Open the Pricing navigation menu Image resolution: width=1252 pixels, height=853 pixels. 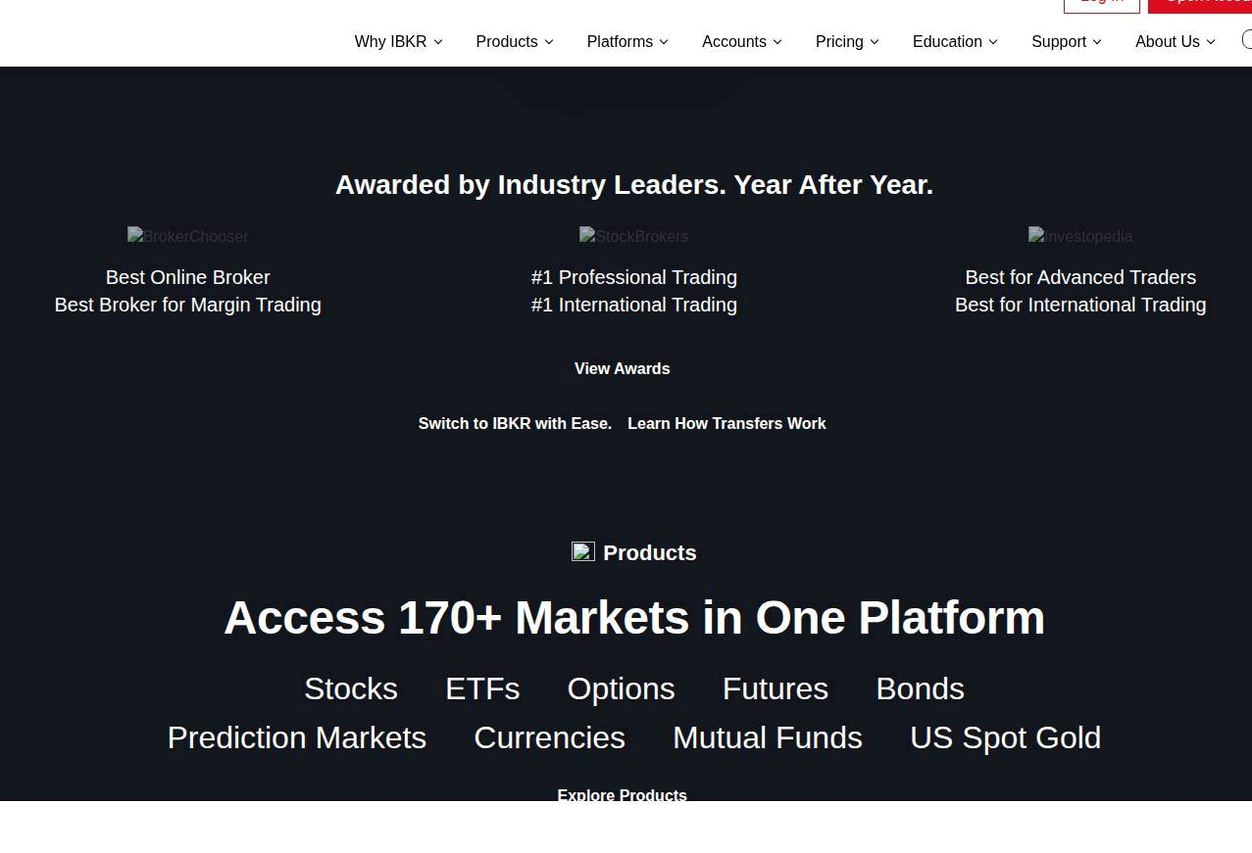click(x=847, y=41)
